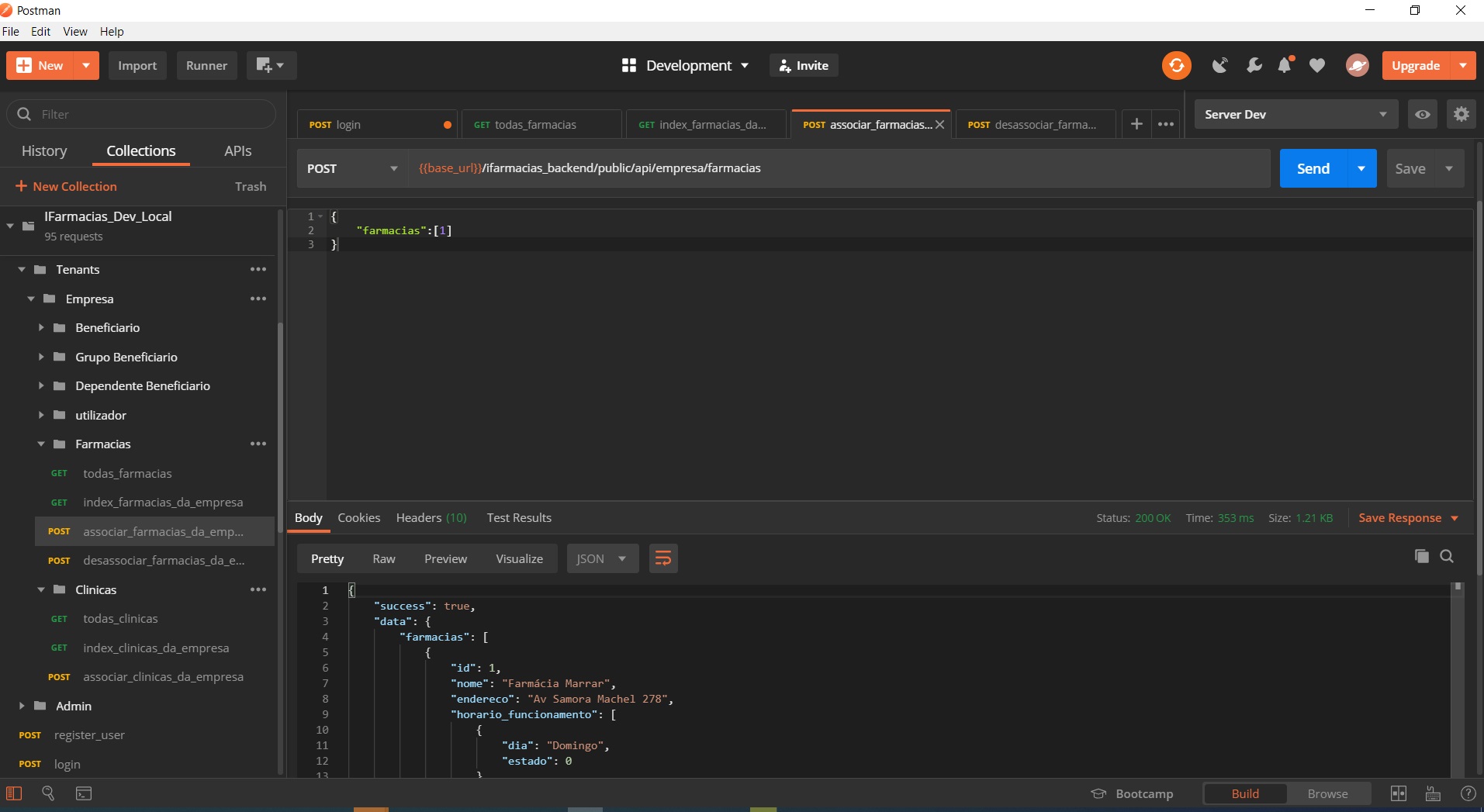Screen dimensions: 1484x812
Task: Click the Send button
Action: pyautogui.click(x=1313, y=168)
